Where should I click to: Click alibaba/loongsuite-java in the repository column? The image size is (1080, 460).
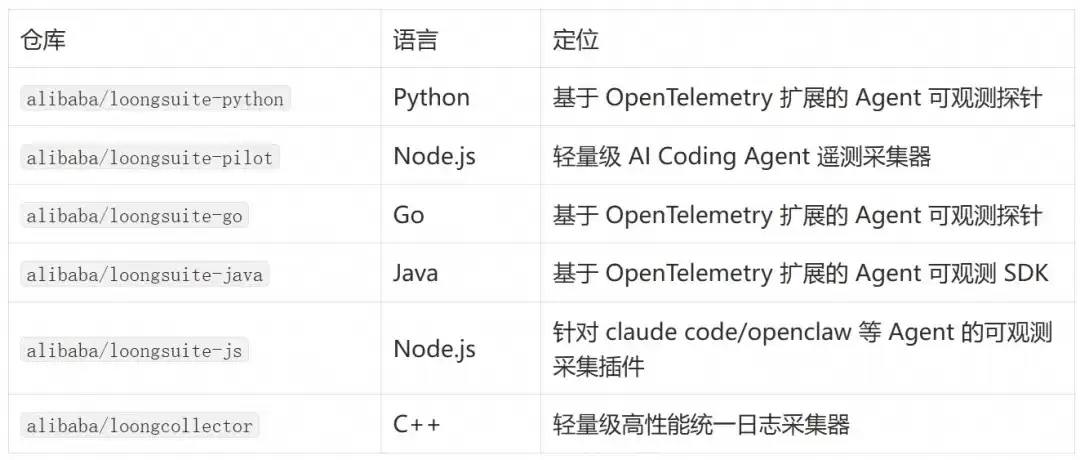tap(145, 275)
